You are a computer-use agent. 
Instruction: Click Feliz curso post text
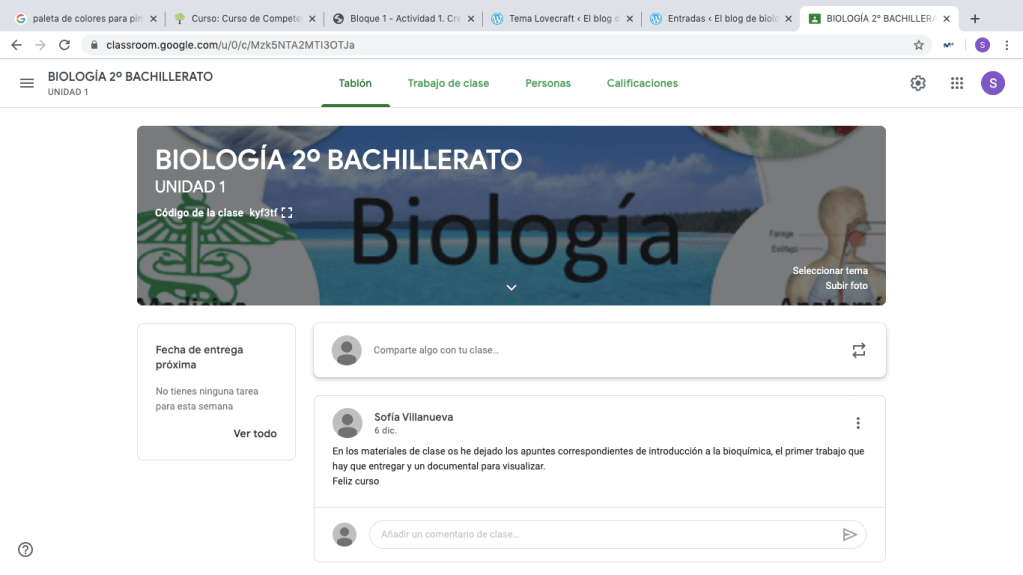(356, 481)
